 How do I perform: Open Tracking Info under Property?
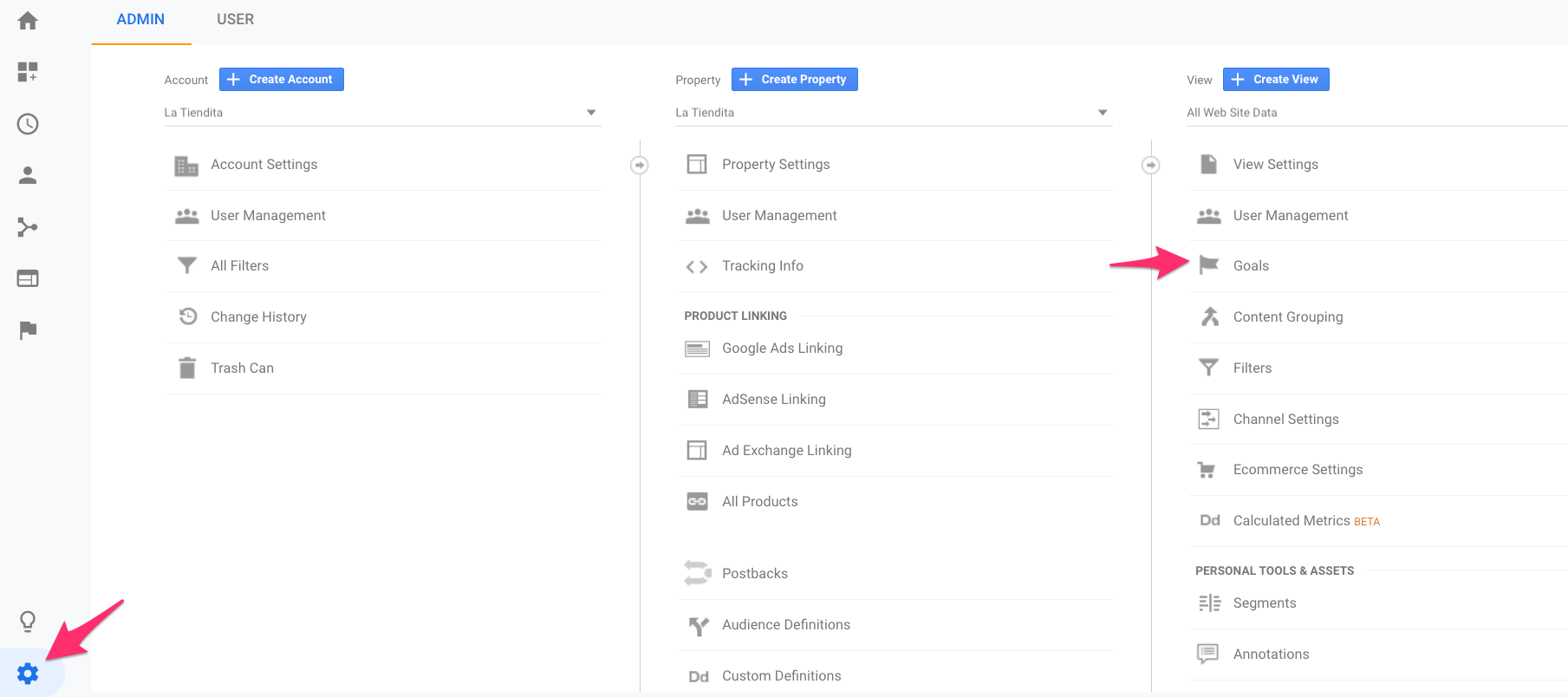[762, 266]
